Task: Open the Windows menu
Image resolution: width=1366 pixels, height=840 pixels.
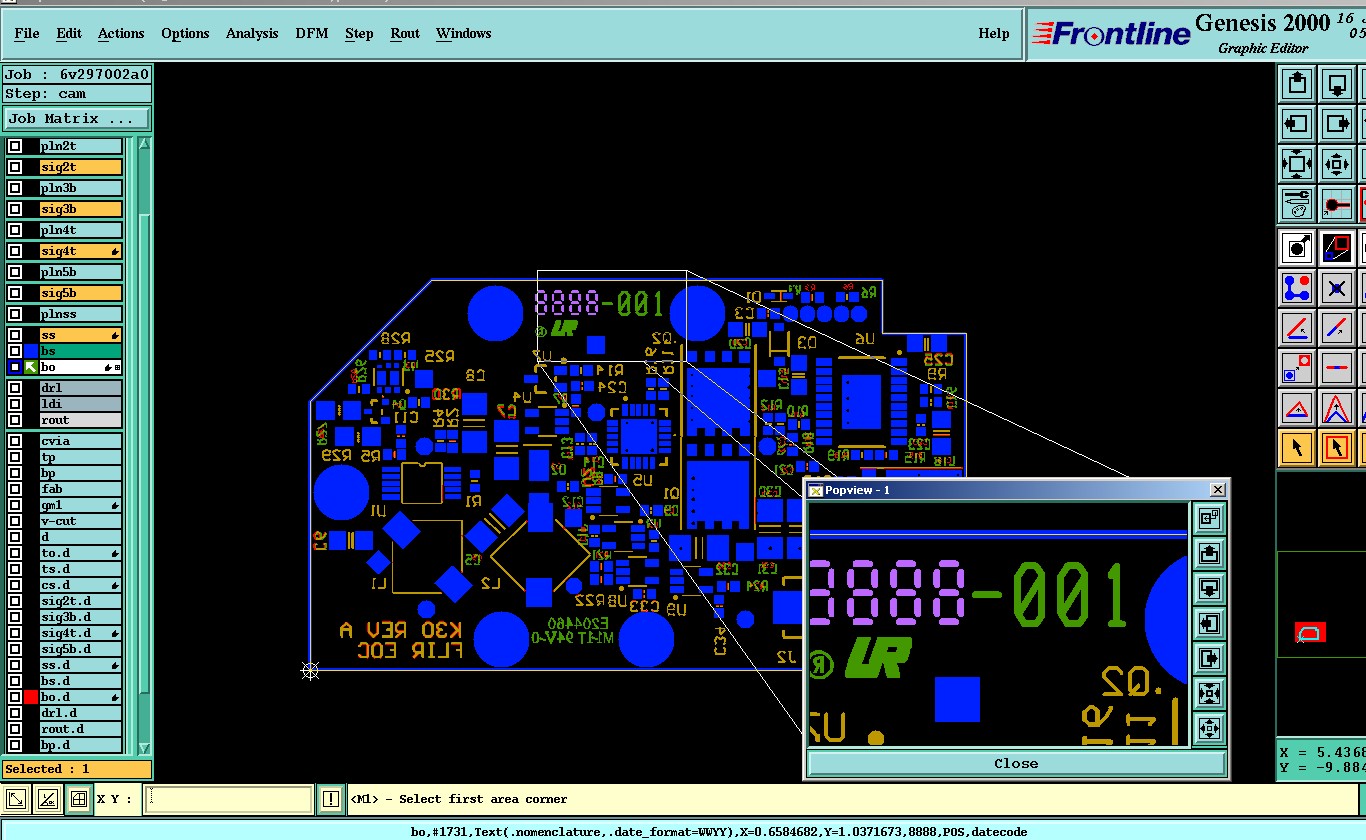Action: [463, 33]
